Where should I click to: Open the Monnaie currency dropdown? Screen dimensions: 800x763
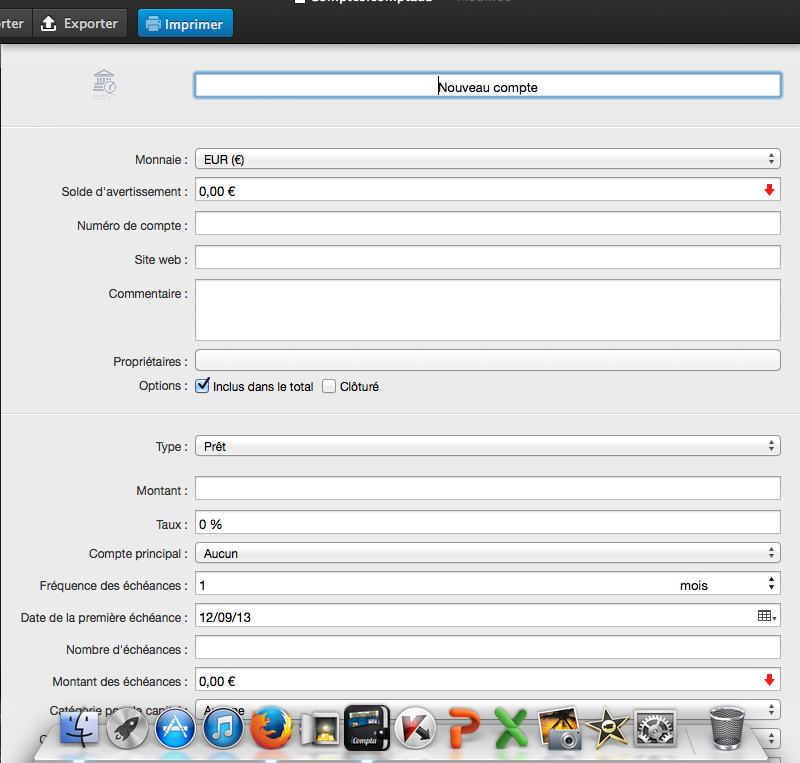pyautogui.click(x=487, y=159)
